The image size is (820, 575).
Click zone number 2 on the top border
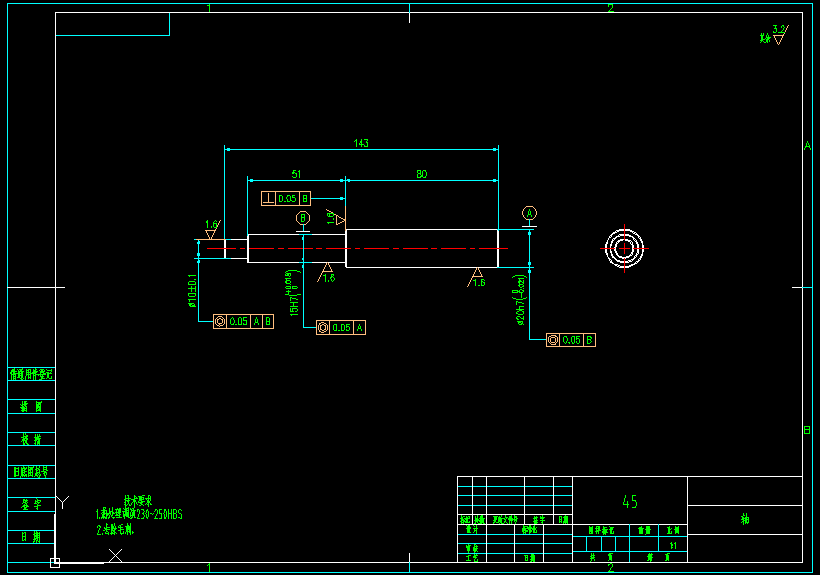tap(610, 8)
